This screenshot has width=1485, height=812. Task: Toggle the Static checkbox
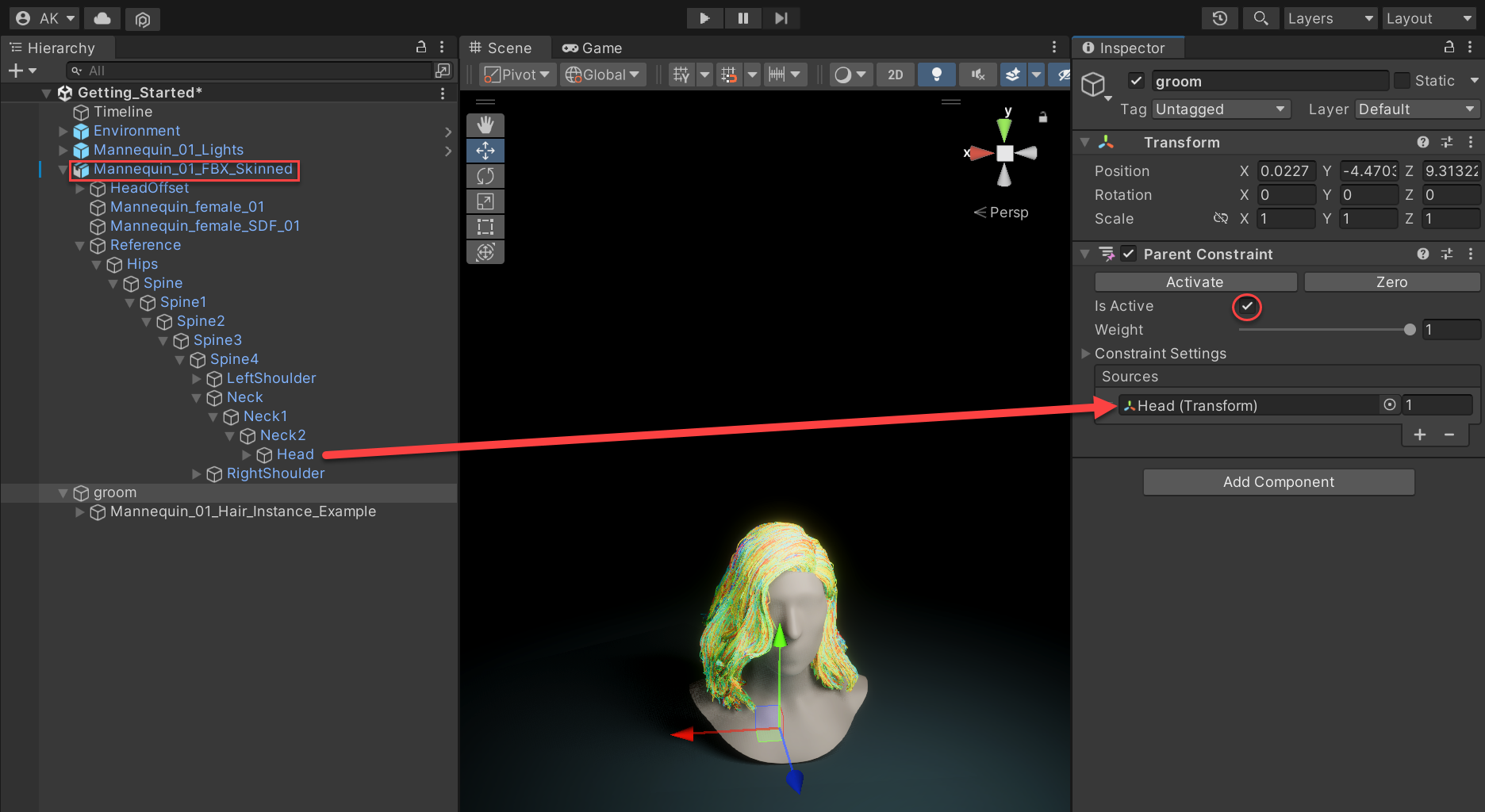tap(1402, 81)
